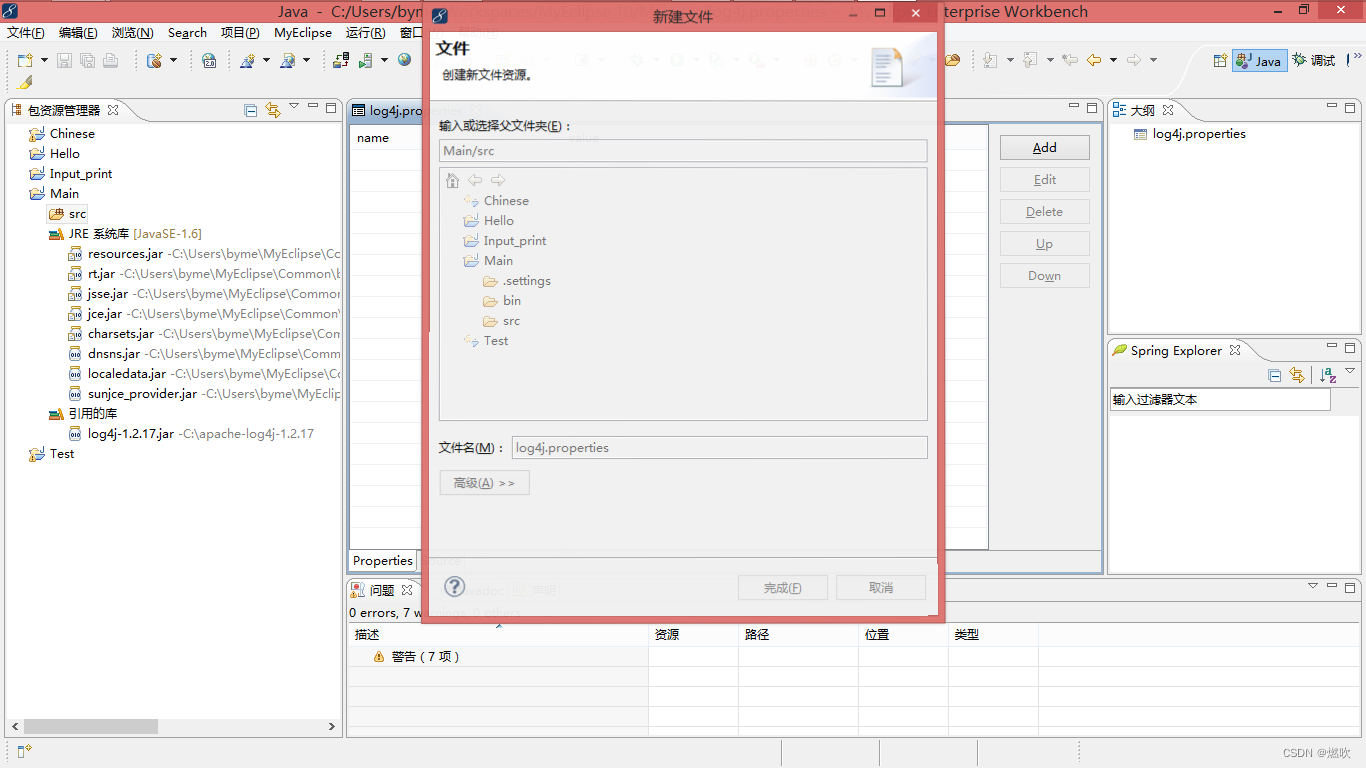Viewport: 1366px width, 768px height.
Task: Toggle link with editor in Spring Explorer
Action: 1297,375
